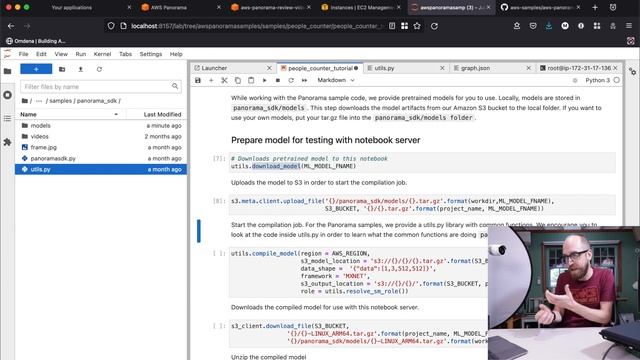Image resolution: width=640 pixels, height=360 pixels.
Task: Cut selected cells with scissors icon
Action: click(x=224, y=80)
